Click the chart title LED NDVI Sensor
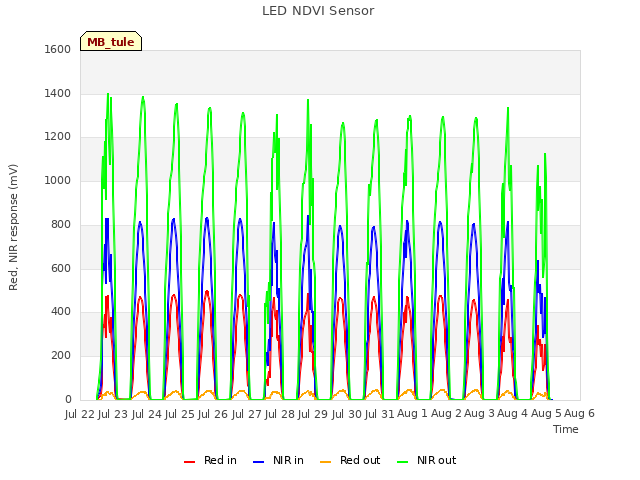This screenshot has width=640, height=480. (x=318, y=11)
